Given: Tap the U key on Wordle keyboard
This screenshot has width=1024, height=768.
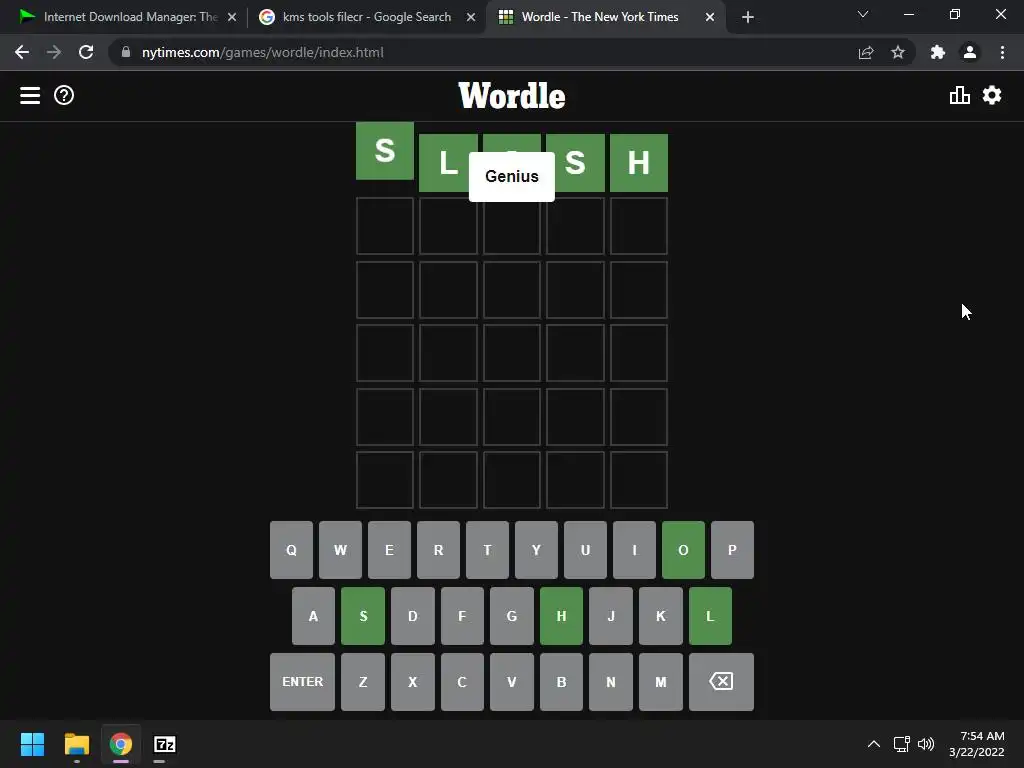Looking at the screenshot, I should click(585, 550).
